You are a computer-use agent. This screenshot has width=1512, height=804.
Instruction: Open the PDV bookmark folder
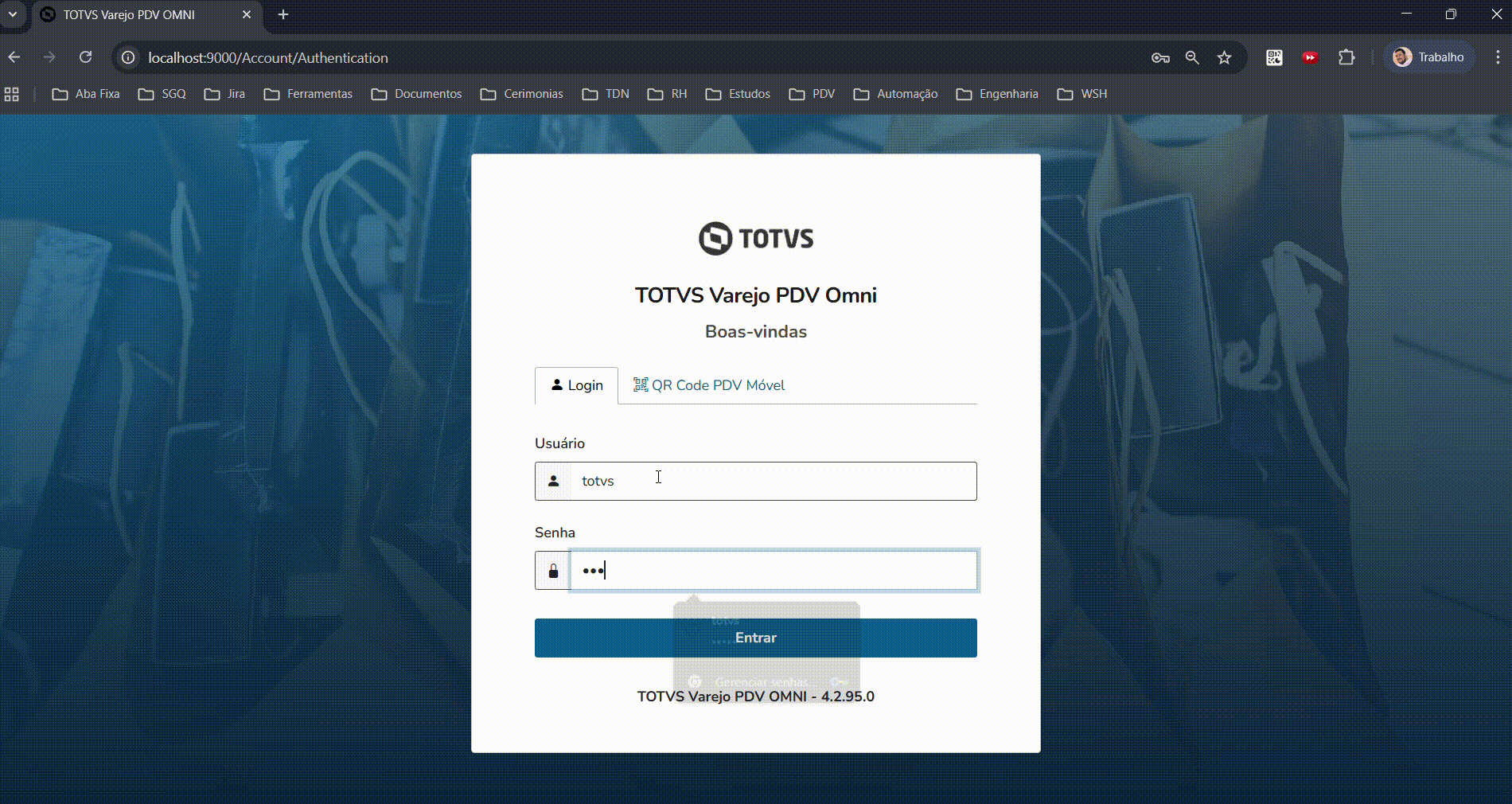812,94
